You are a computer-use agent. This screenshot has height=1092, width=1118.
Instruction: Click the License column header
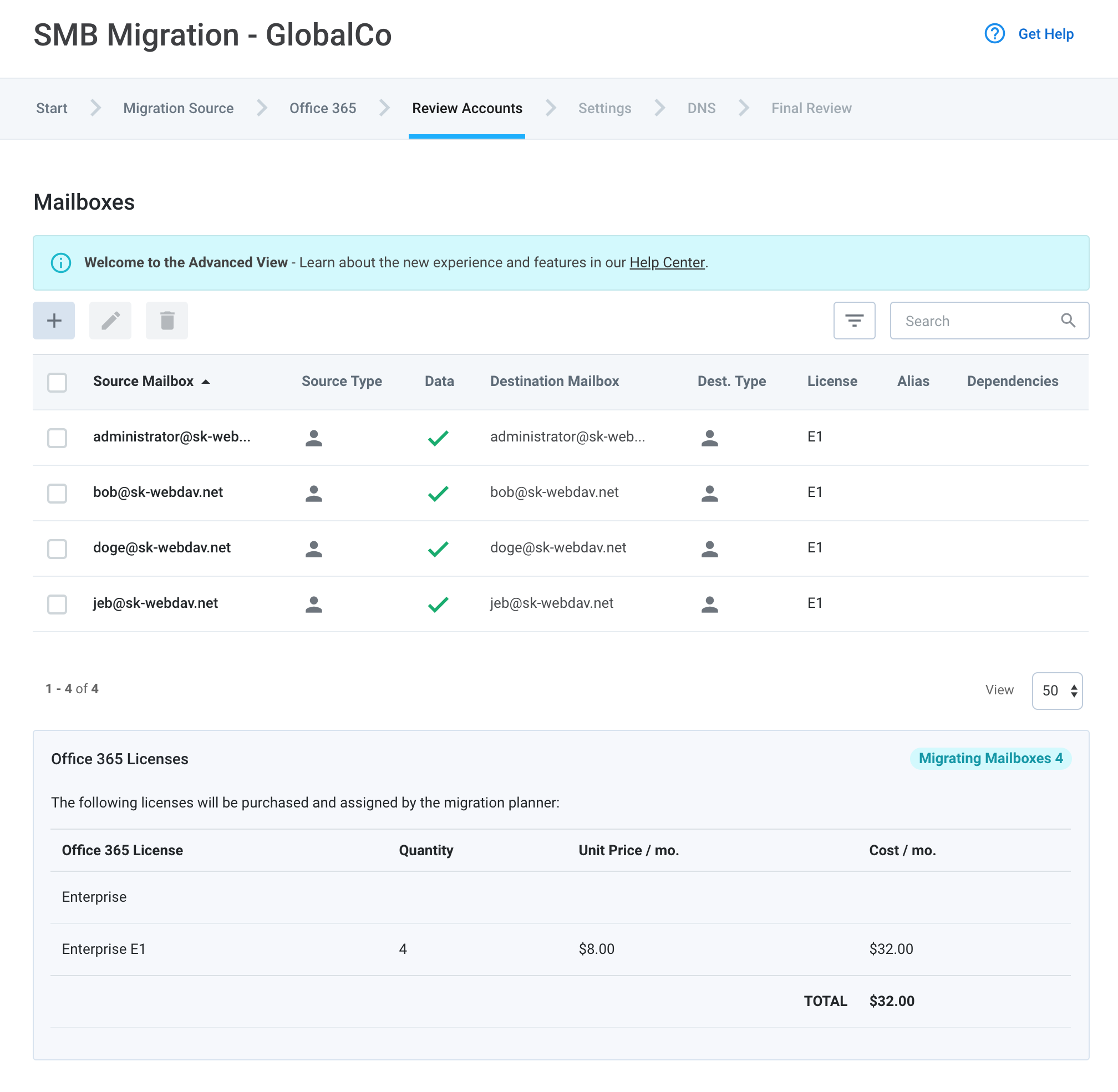(832, 382)
